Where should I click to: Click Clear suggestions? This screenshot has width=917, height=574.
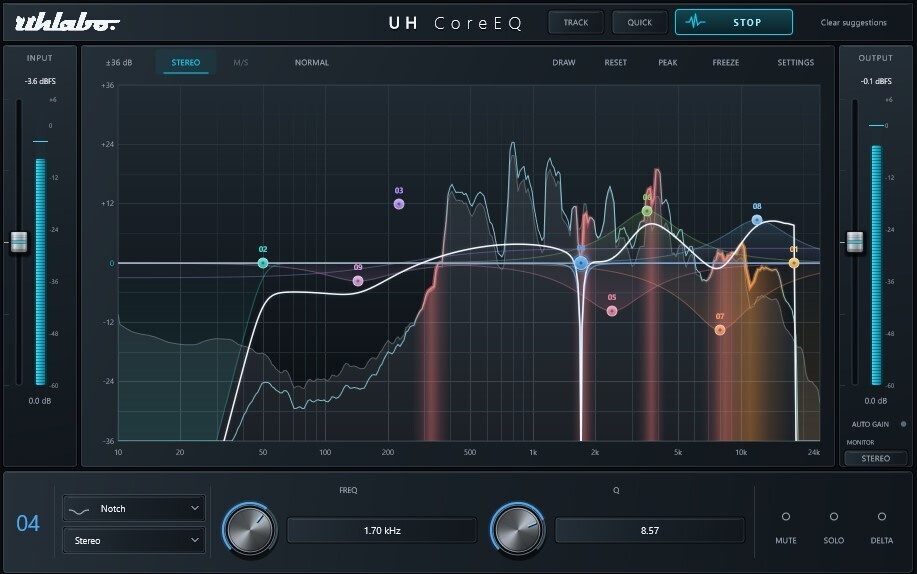click(853, 23)
